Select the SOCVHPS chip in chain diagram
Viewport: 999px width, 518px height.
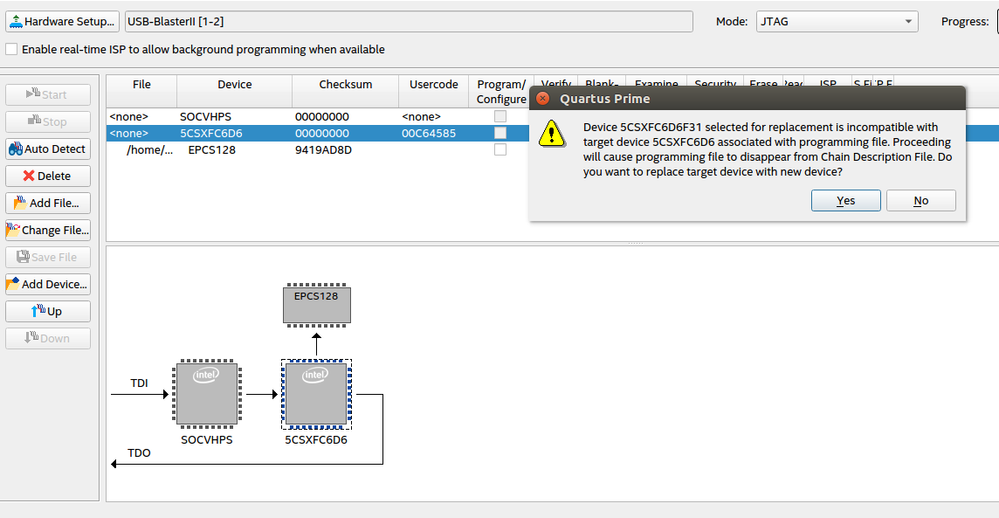click(206, 394)
